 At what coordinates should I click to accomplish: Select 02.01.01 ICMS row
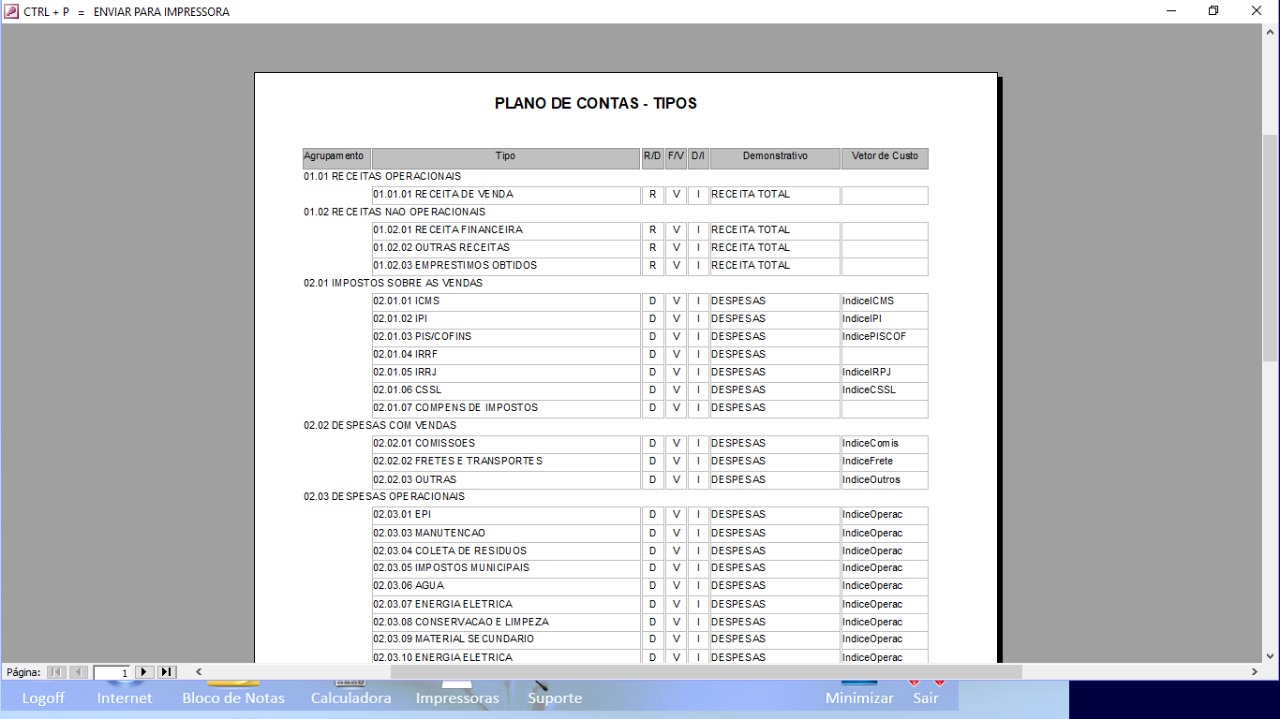(650, 301)
